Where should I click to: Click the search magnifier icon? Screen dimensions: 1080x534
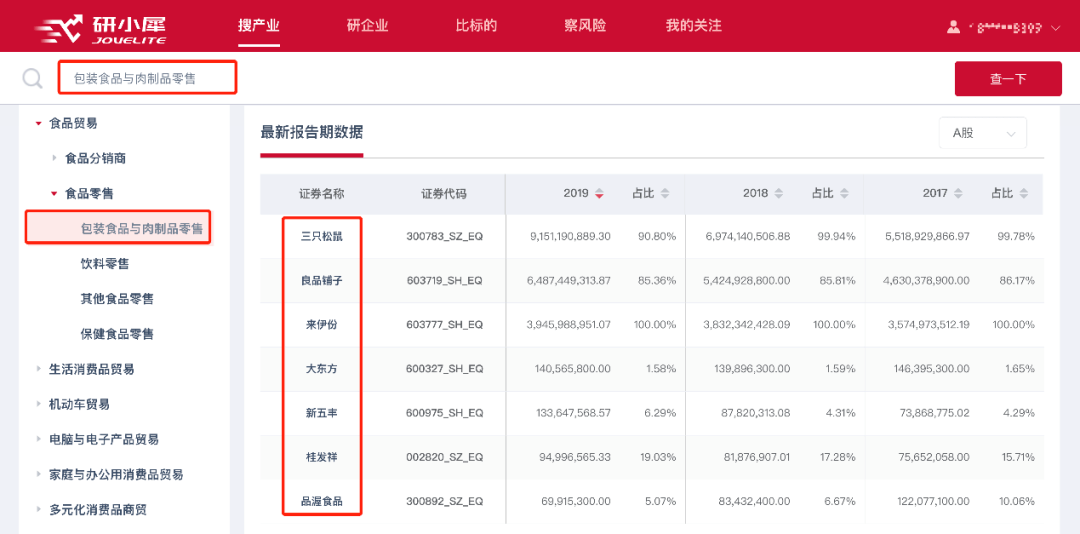point(32,78)
